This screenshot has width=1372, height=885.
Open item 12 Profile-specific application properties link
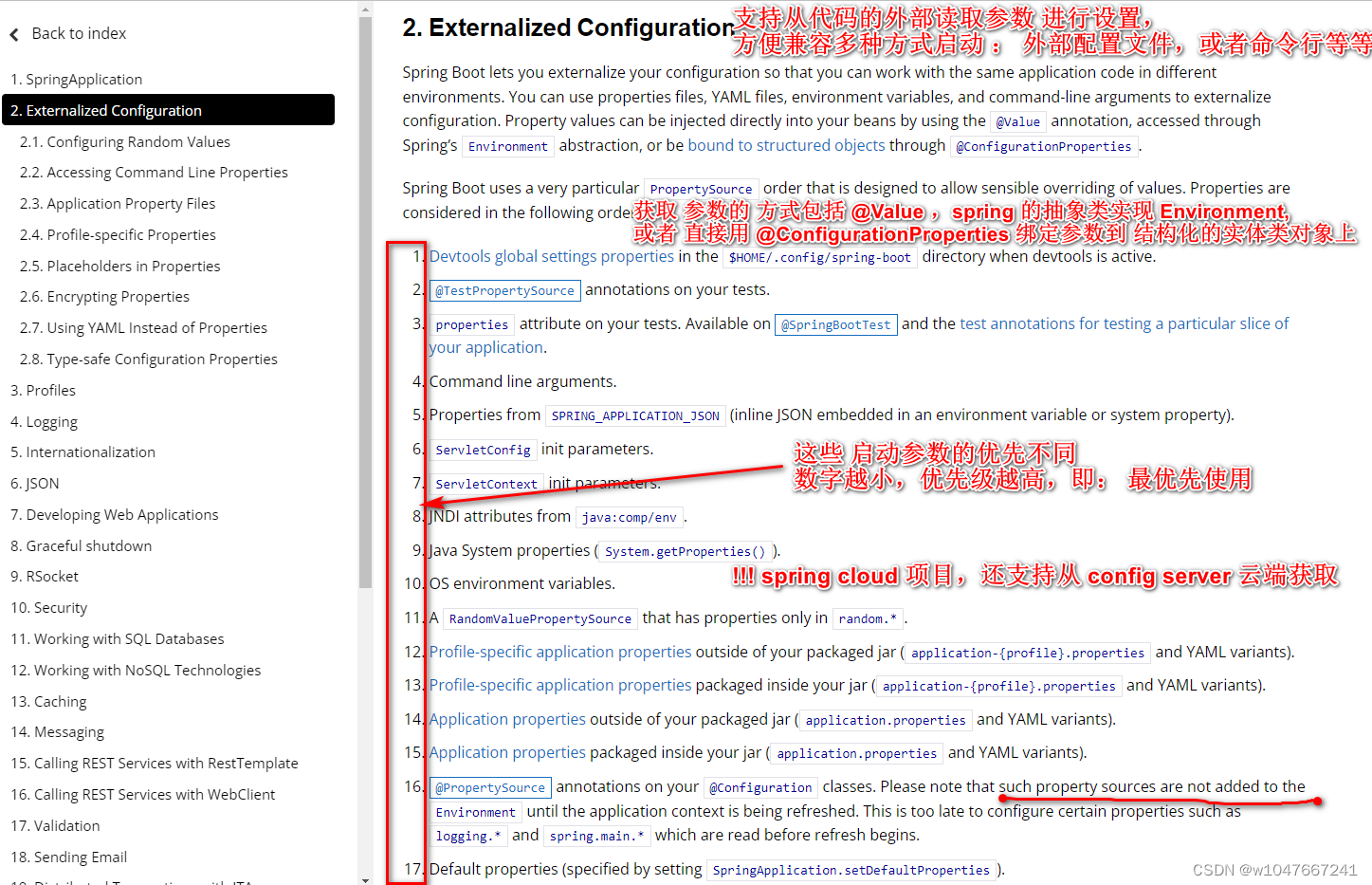[560, 652]
